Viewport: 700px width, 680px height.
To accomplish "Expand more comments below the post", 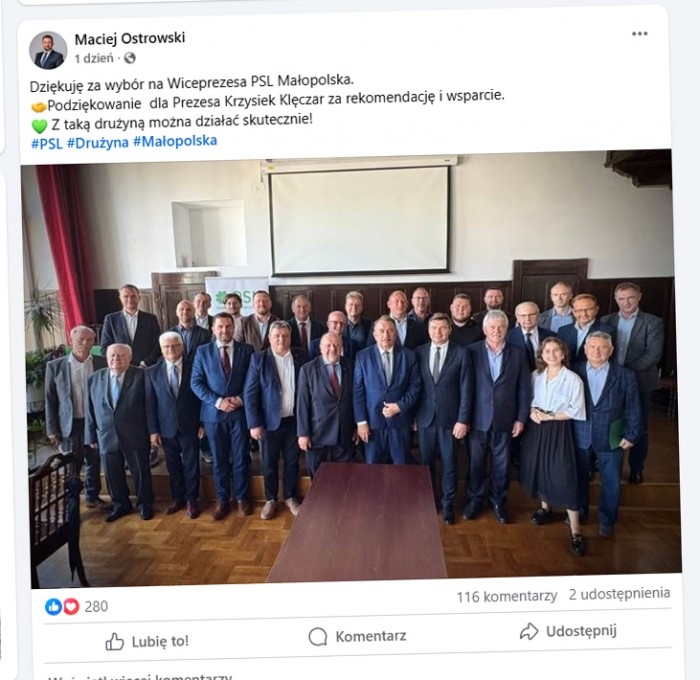I will 140,677.
